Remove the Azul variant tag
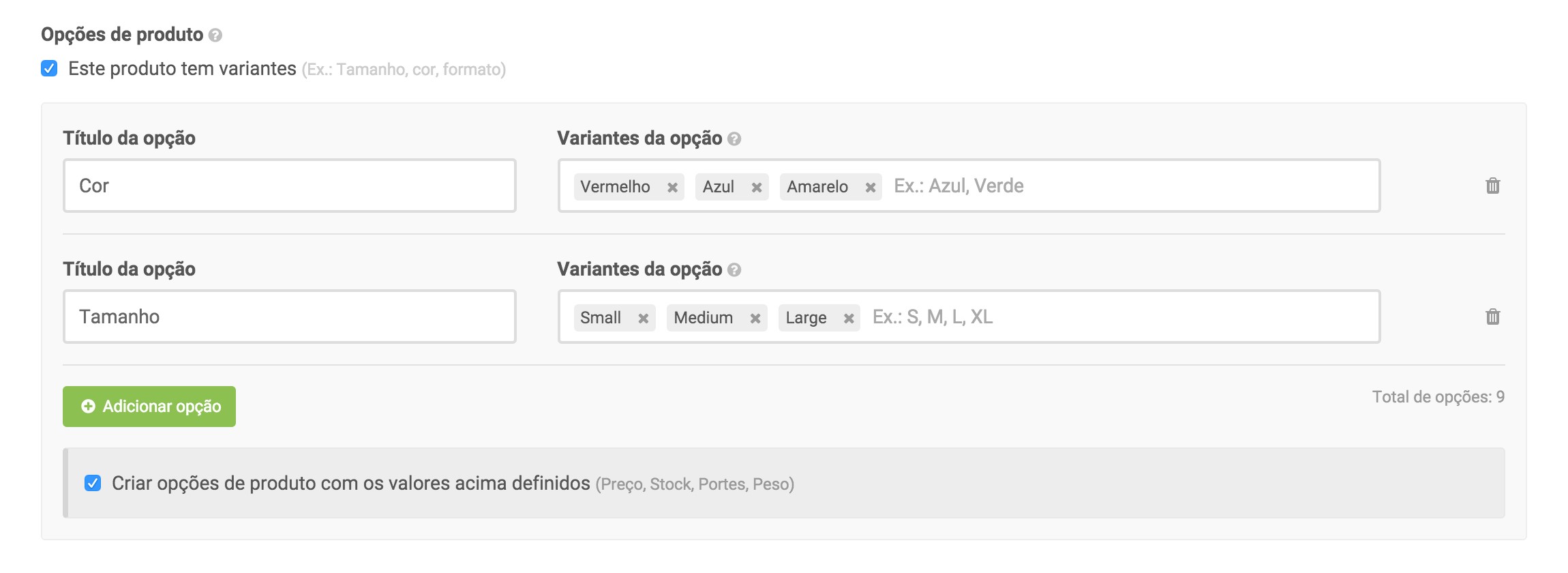 click(x=756, y=188)
